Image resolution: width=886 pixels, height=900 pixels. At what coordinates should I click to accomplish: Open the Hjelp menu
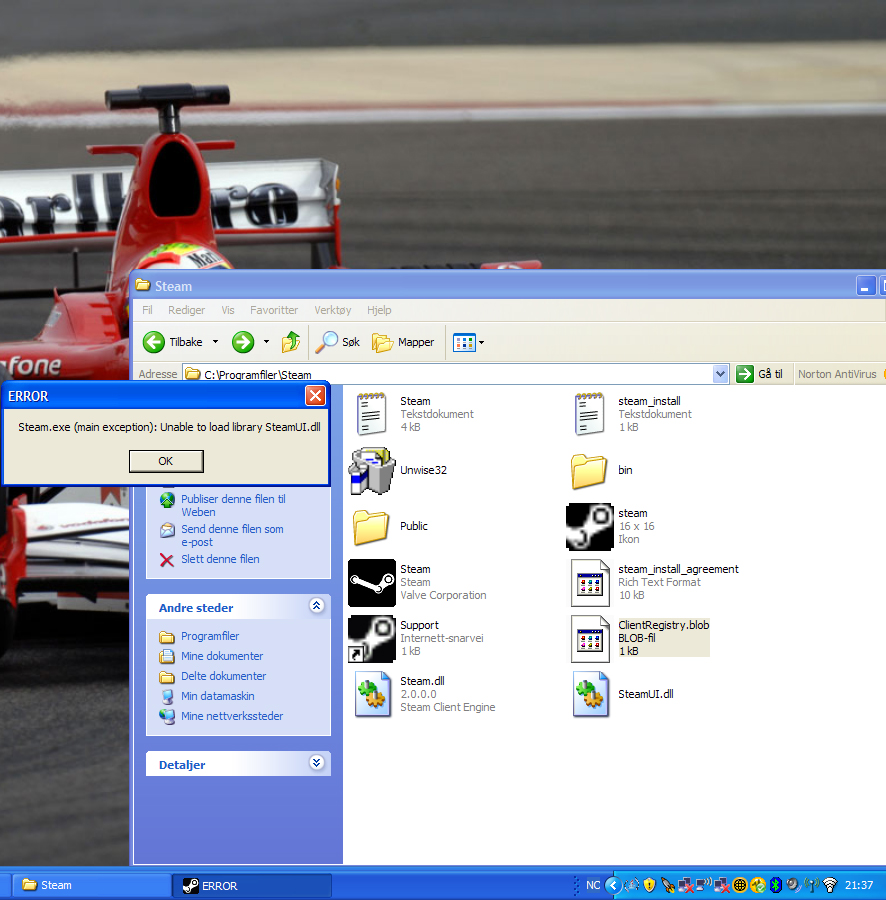(x=379, y=310)
